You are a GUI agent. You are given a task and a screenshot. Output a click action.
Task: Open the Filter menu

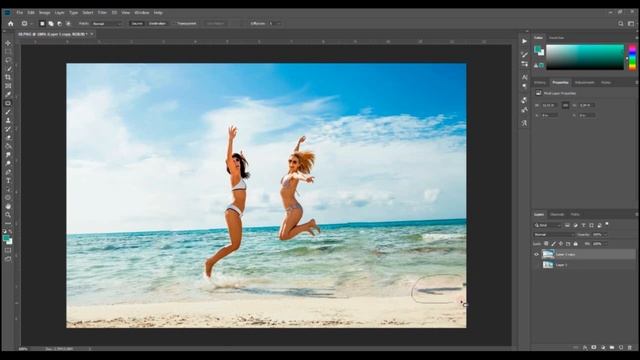102,13
